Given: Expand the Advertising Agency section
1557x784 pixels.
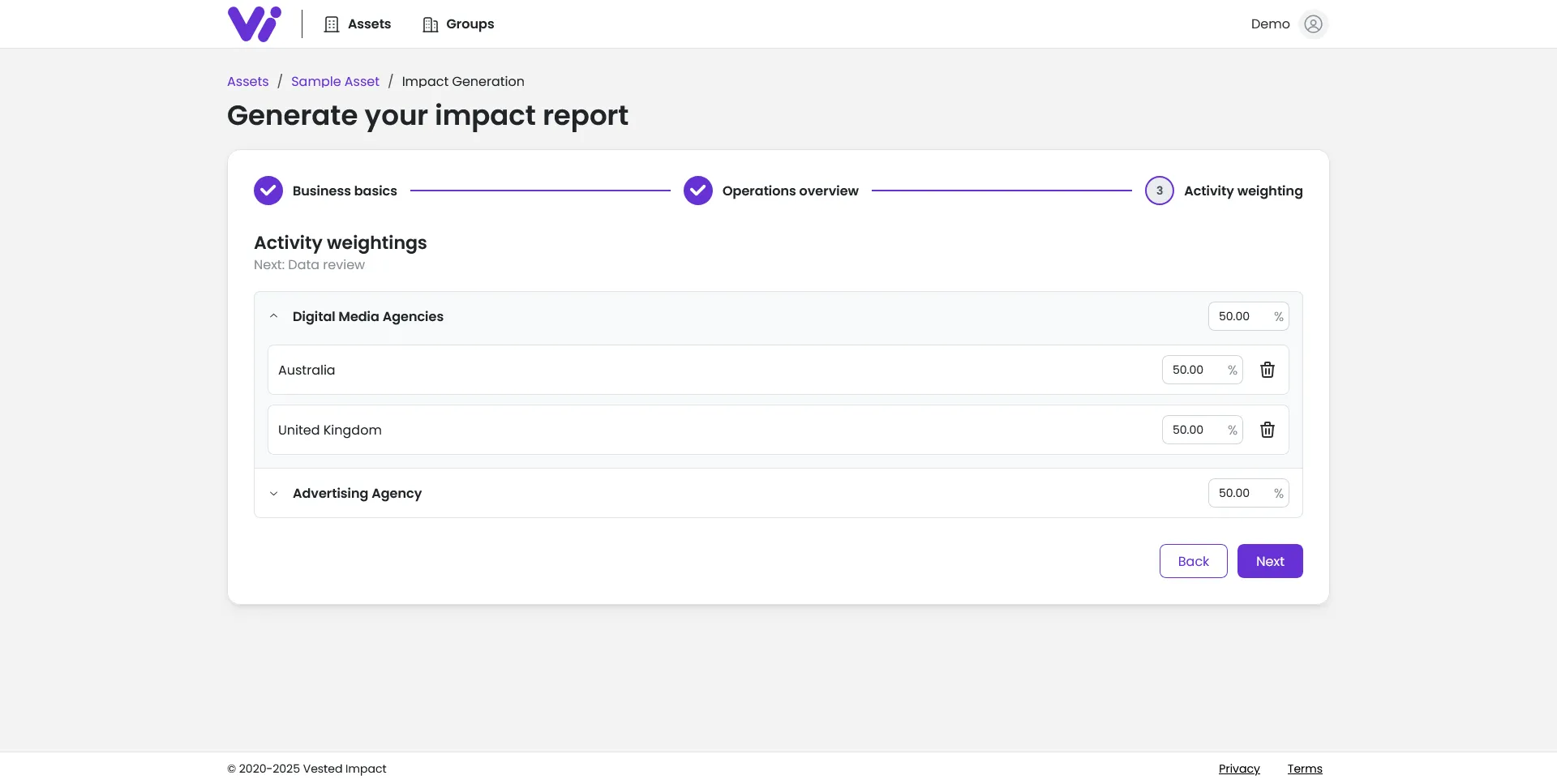Looking at the screenshot, I should tap(273, 493).
